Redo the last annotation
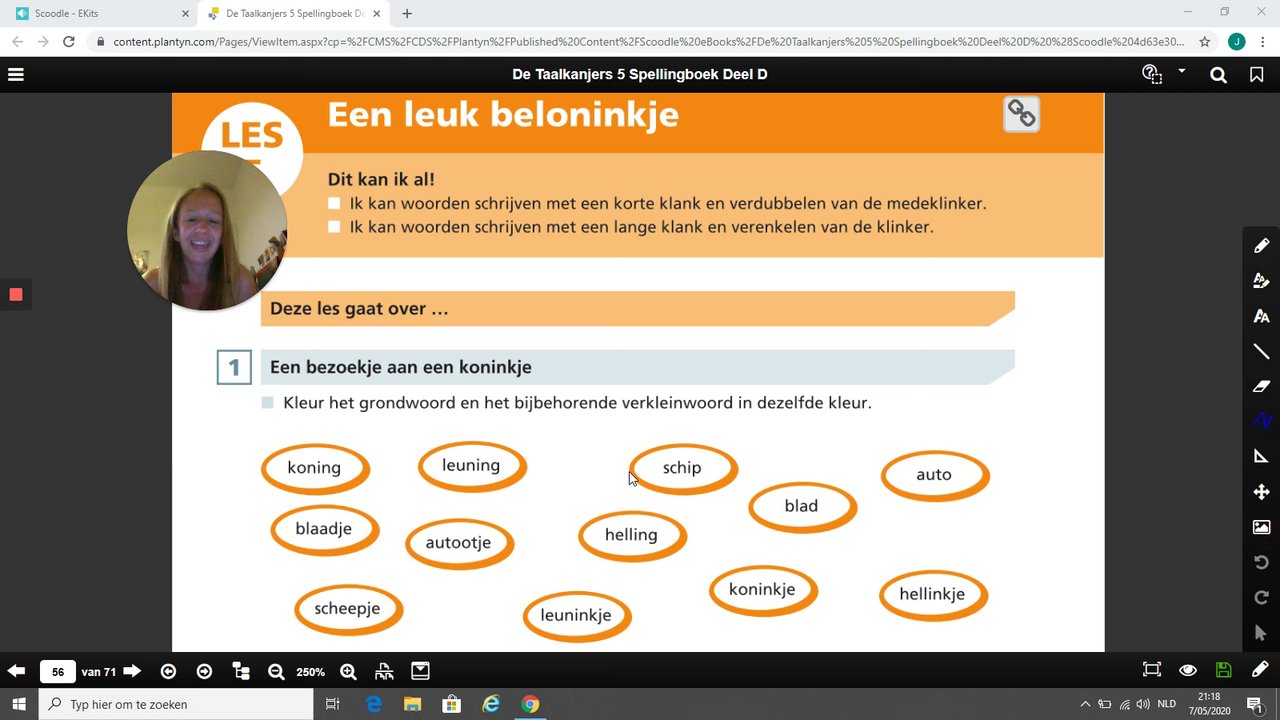Image resolution: width=1280 pixels, height=720 pixels. coord(1261,597)
